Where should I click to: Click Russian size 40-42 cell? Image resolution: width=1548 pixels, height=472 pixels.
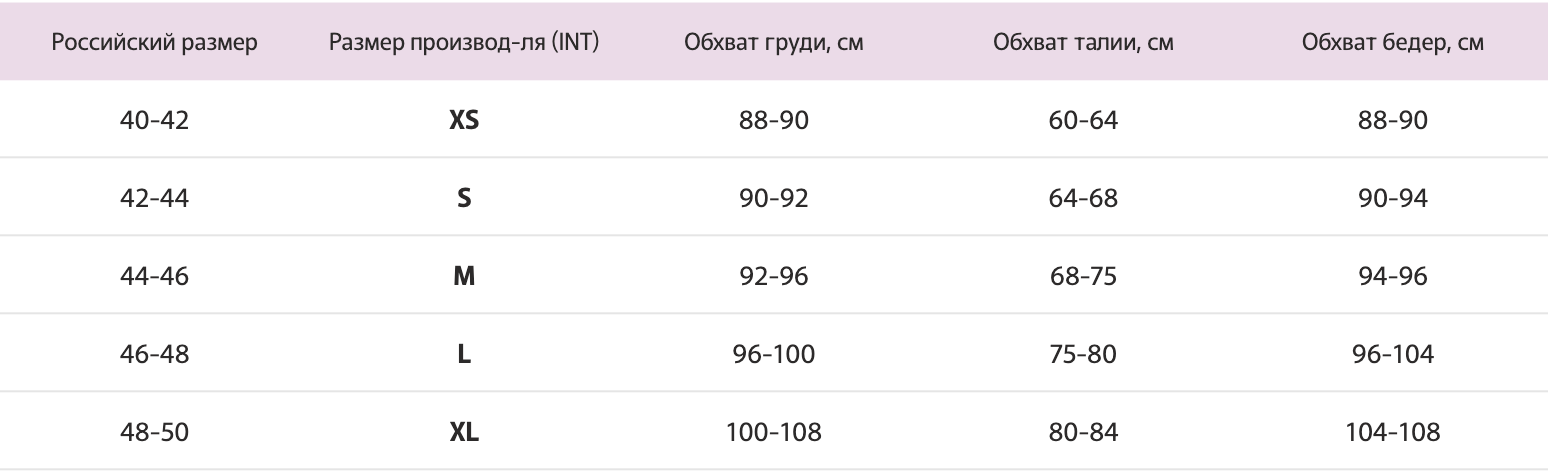(x=155, y=121)
